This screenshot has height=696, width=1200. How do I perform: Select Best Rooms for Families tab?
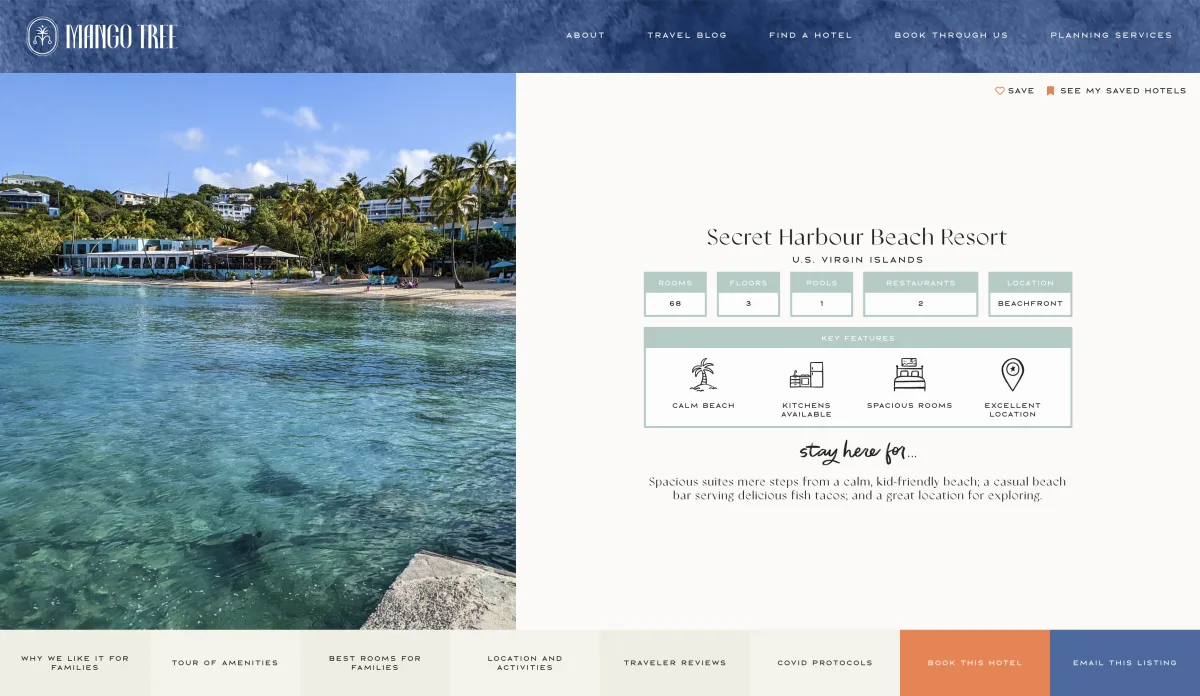click(375, 663)
